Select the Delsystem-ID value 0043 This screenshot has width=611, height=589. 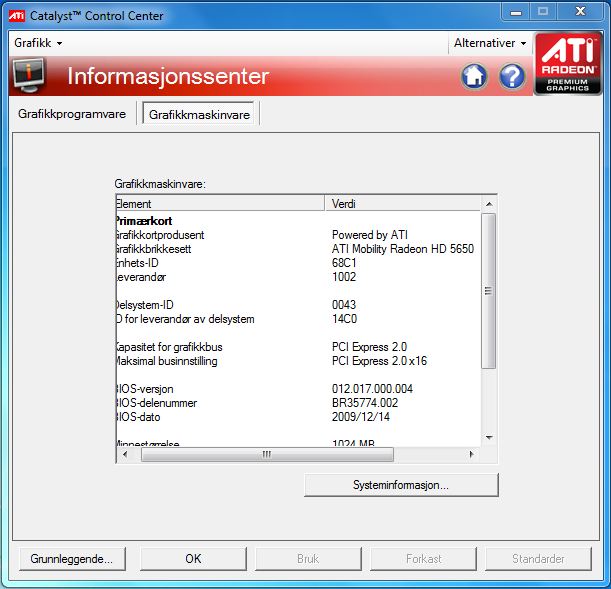[x=344, y=305]
